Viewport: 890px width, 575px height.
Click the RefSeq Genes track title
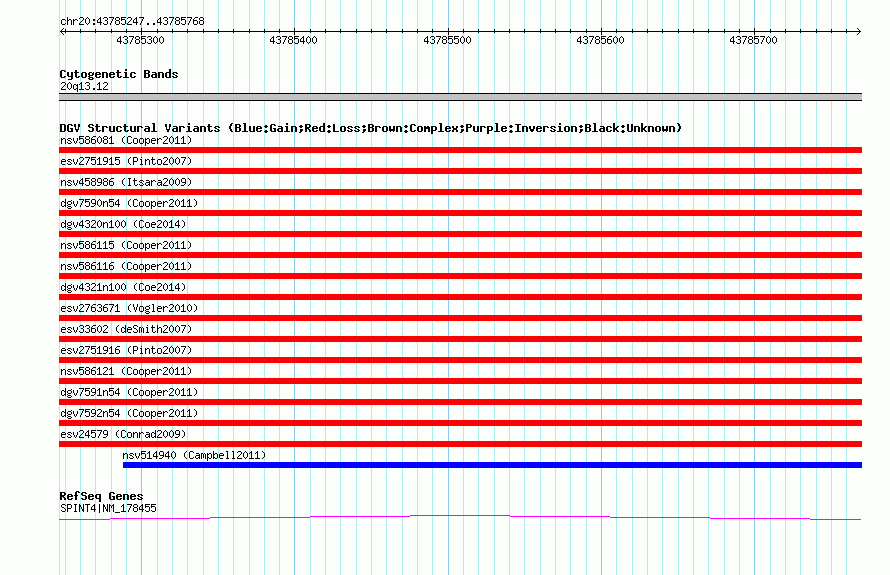tap(101, 496)
